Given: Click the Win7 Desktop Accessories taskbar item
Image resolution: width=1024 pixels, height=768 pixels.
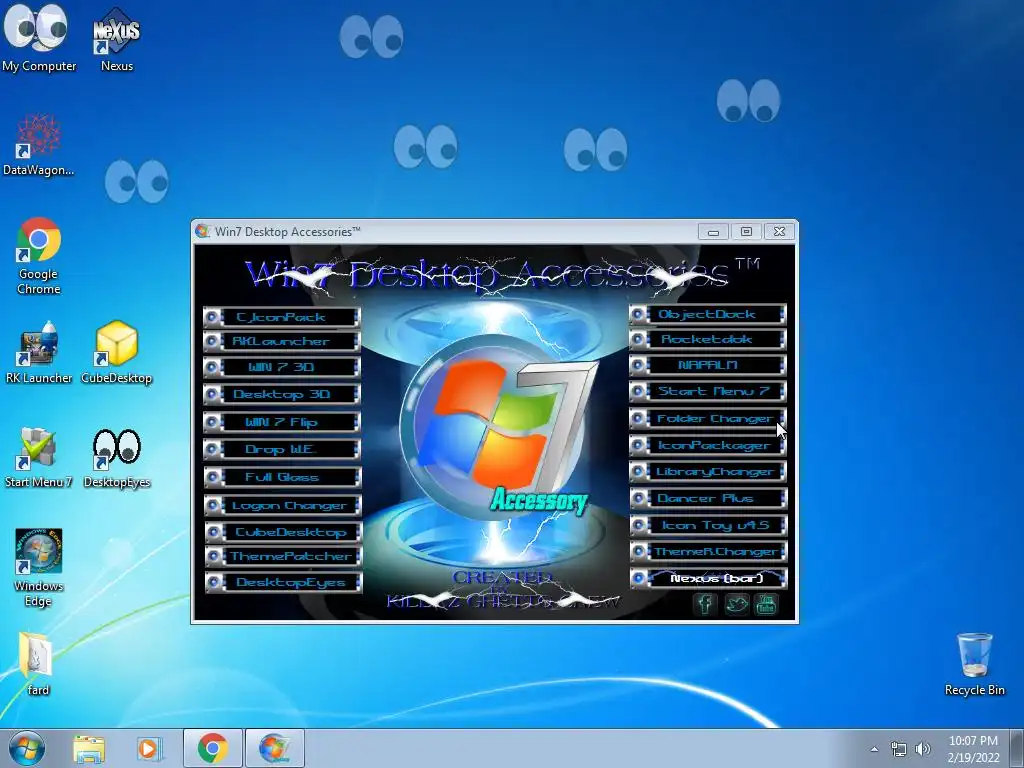Looking at the screenshot, I should click(274, 748).
